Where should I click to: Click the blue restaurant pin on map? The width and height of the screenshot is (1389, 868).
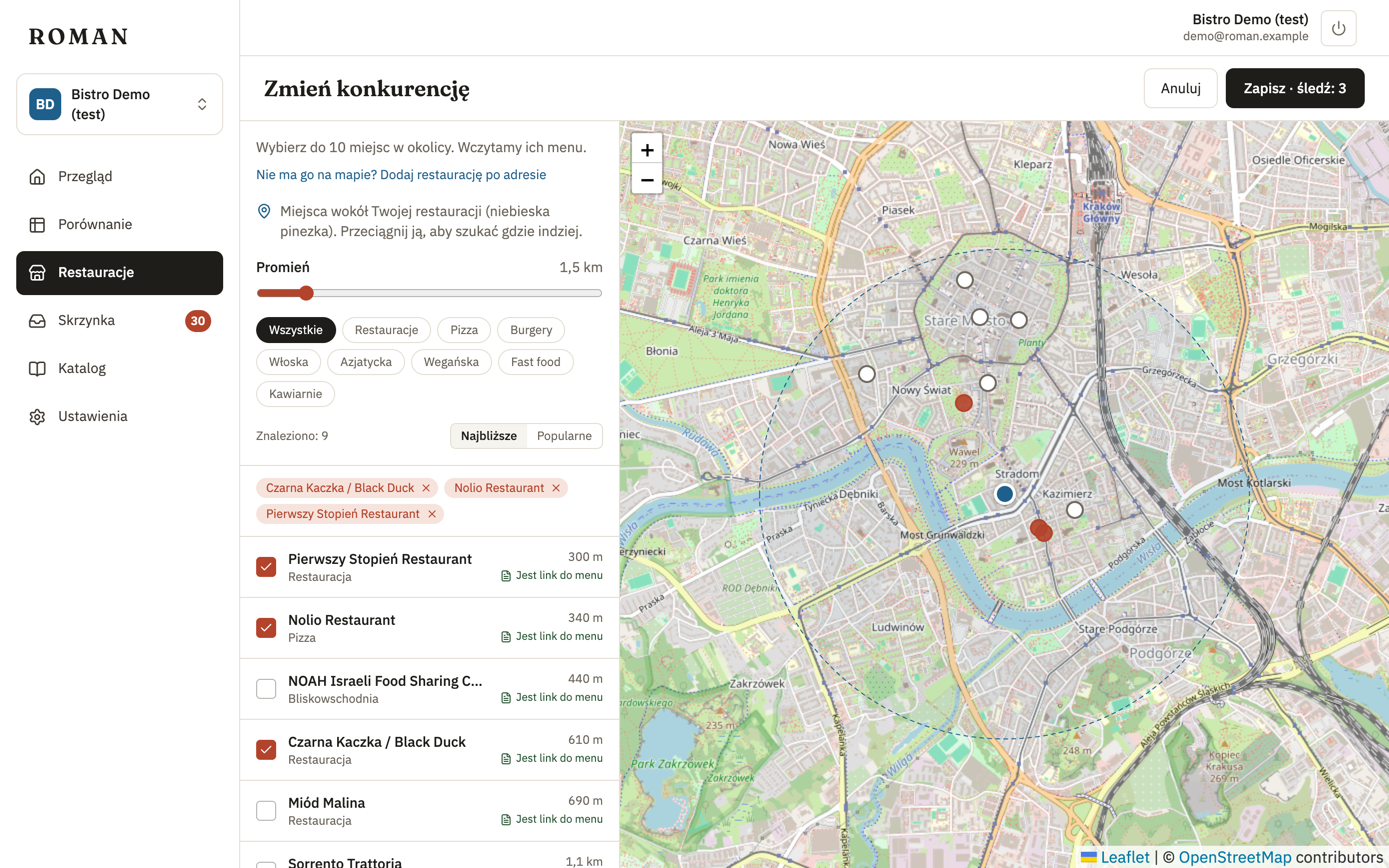pos(1005,494)
